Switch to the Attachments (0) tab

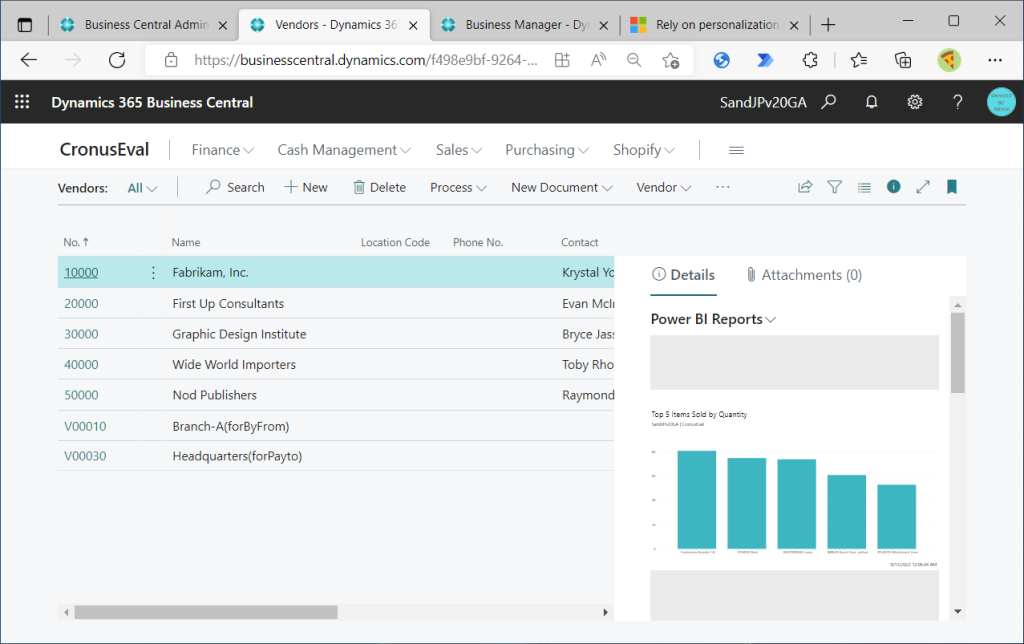click(803, 275)
